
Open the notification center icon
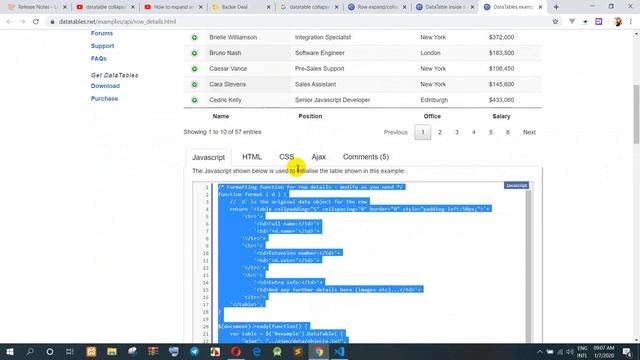[627, 352]
